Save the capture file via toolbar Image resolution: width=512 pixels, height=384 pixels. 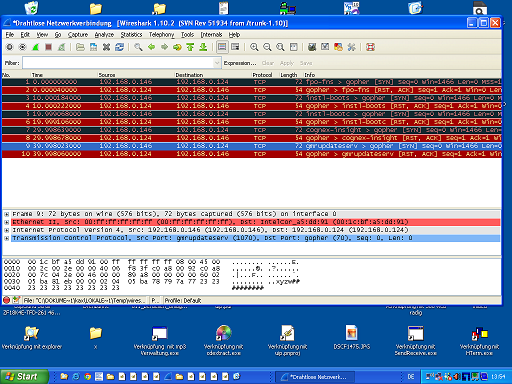coord(93,47)
